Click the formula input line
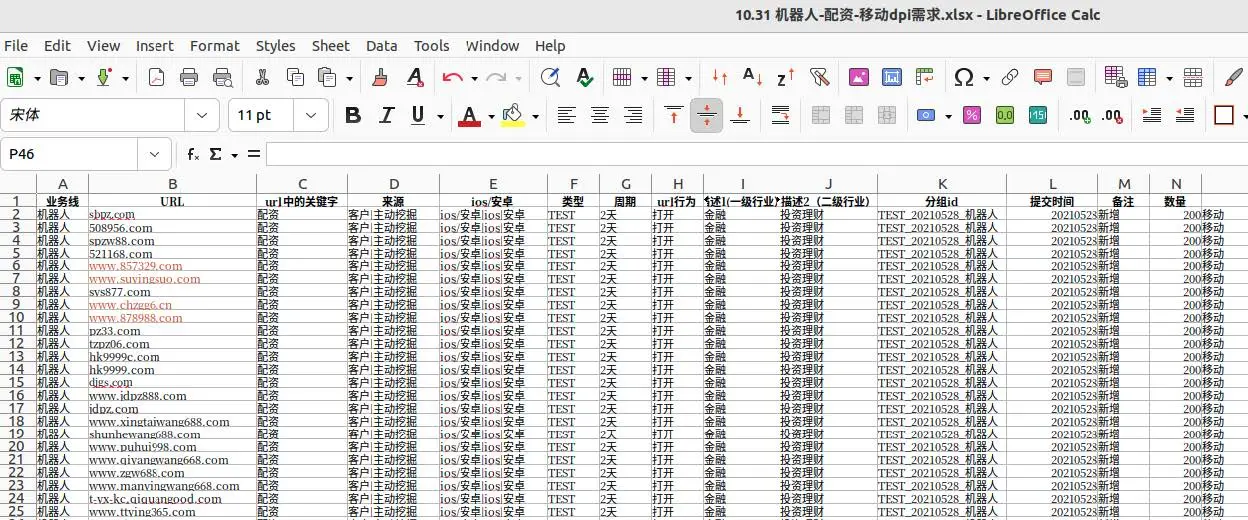Viewport: 1248px width, 520px height. (757, 154)
